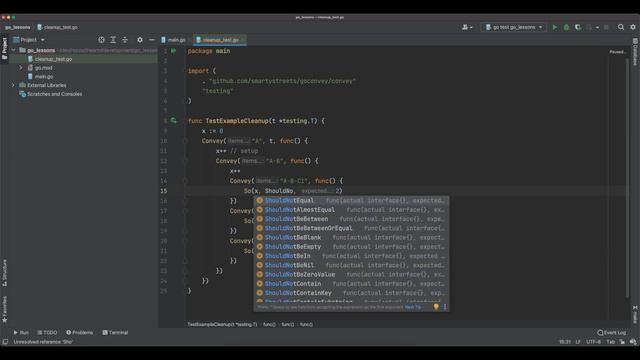Select cleanup_test.go in project tree
The height and width of the screenshot is (360, 640).
(84, 59)
